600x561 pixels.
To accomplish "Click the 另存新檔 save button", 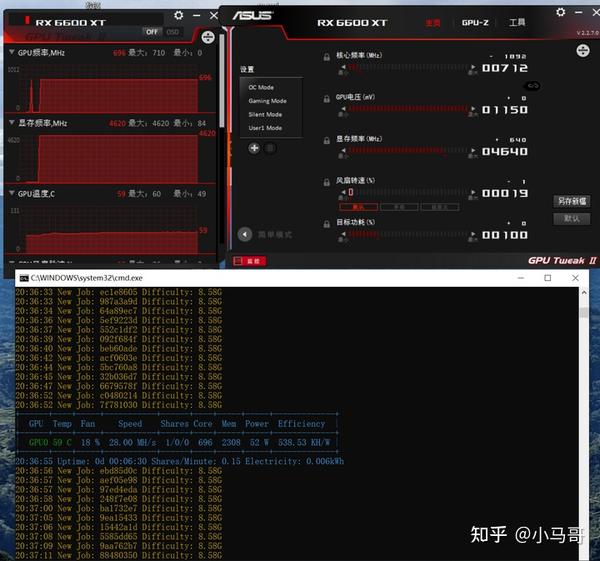I will tap(572, 201).
